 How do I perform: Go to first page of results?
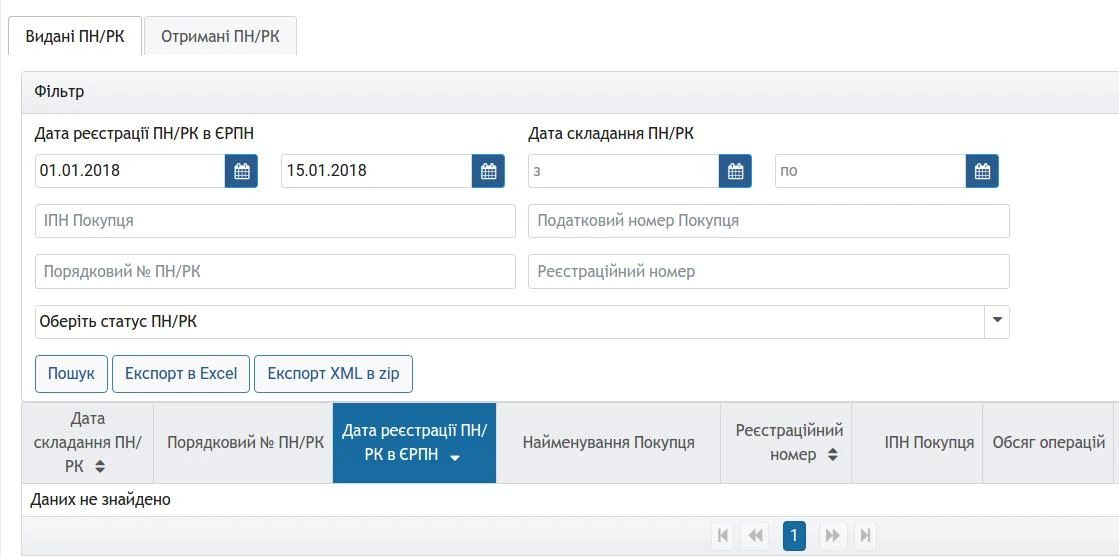tap(723, 536)
